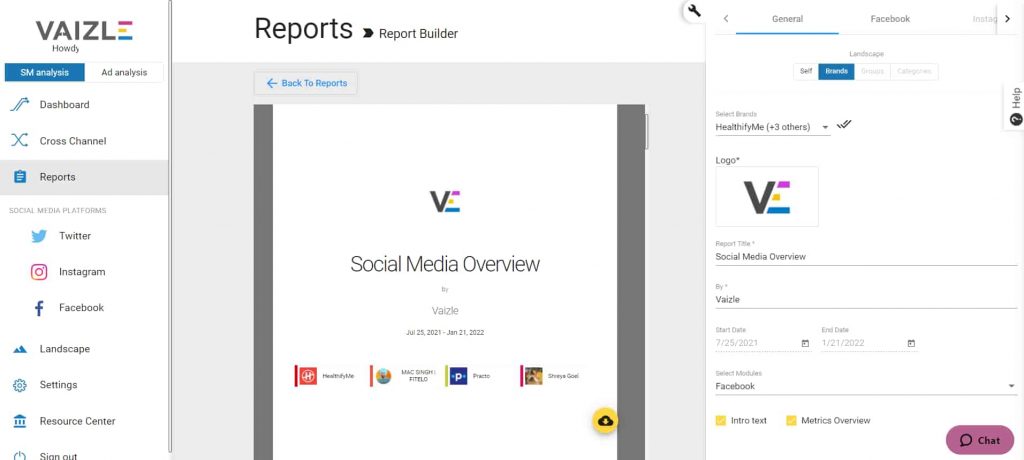Open the Dashboard chart icon
Image resolution: width=1024 pixels, height=460 pixels.
(20, 105)
